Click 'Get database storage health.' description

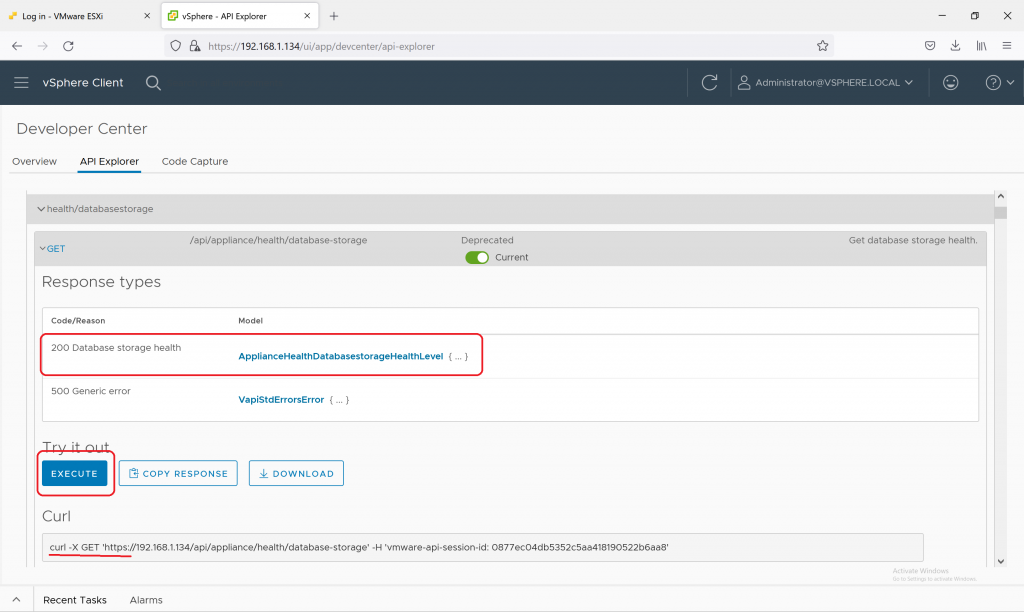point(913,240)
